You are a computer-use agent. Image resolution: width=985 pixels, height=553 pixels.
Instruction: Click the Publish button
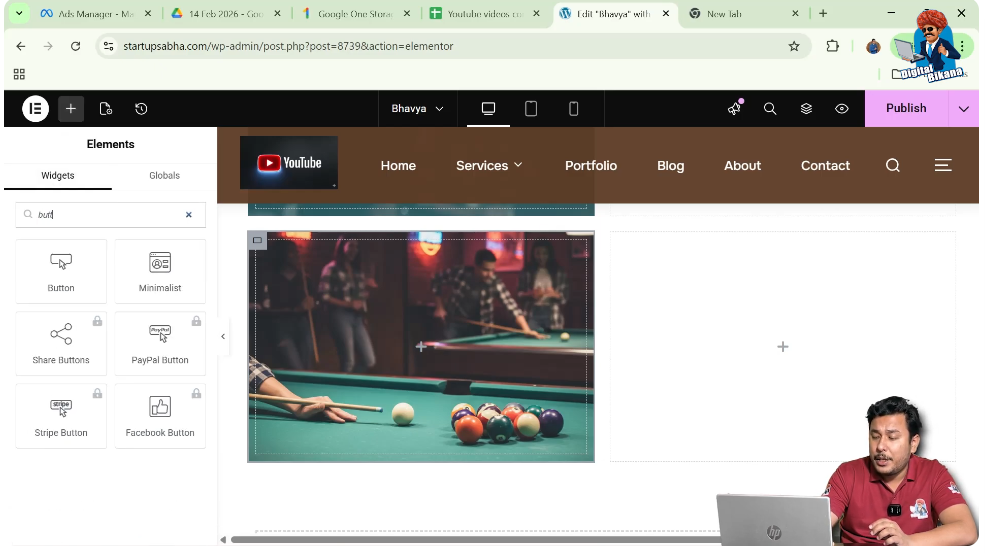pyautogui.click(x=906, y=108)
